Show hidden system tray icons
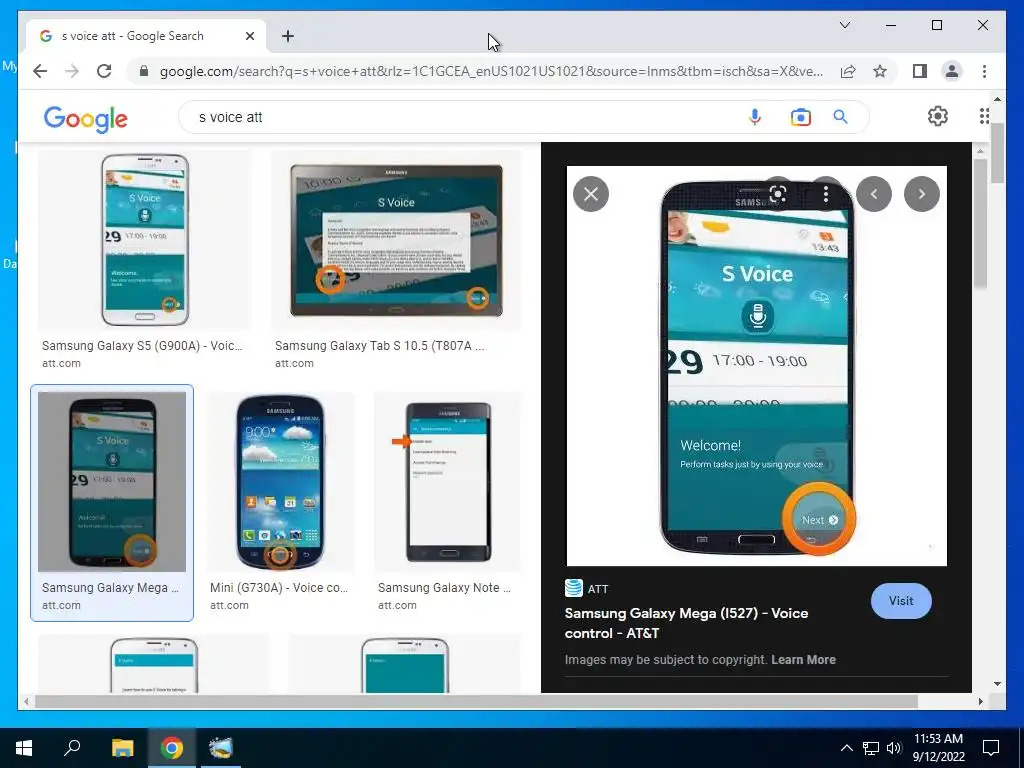The width and height of the screenshot is (1024, 768). [x=846, y=748]
